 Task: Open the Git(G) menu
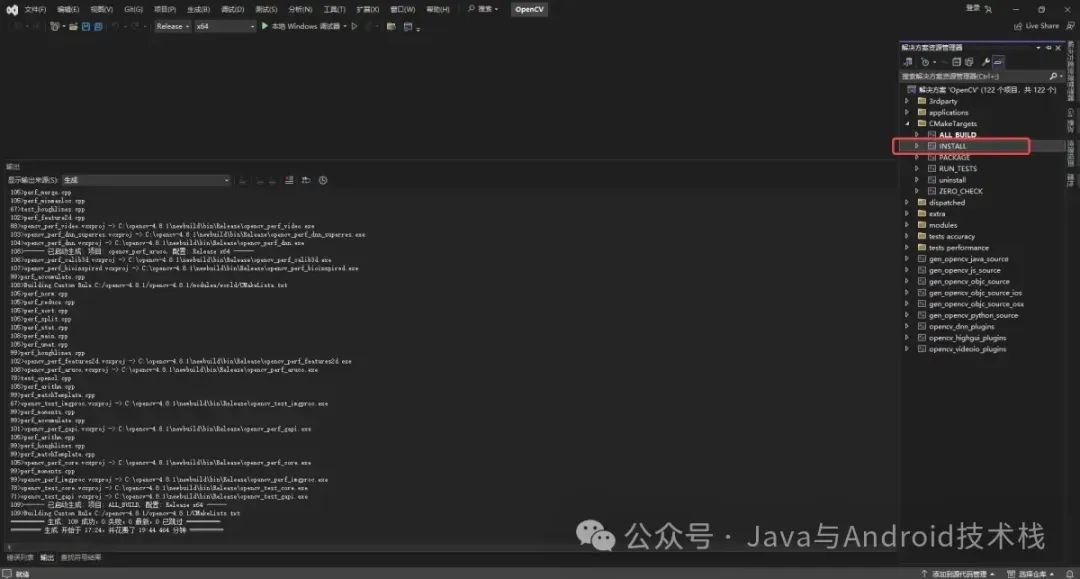click(134, 10)
